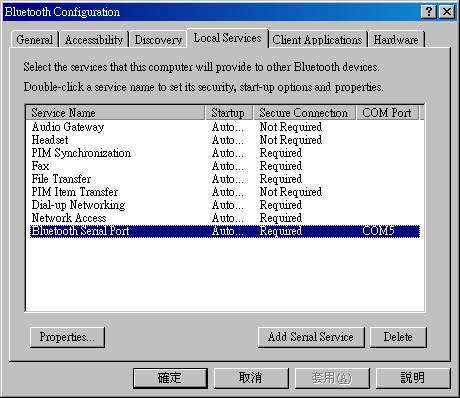
Task: Sort by the Secure Connection column header
Action: click(305, 113)
